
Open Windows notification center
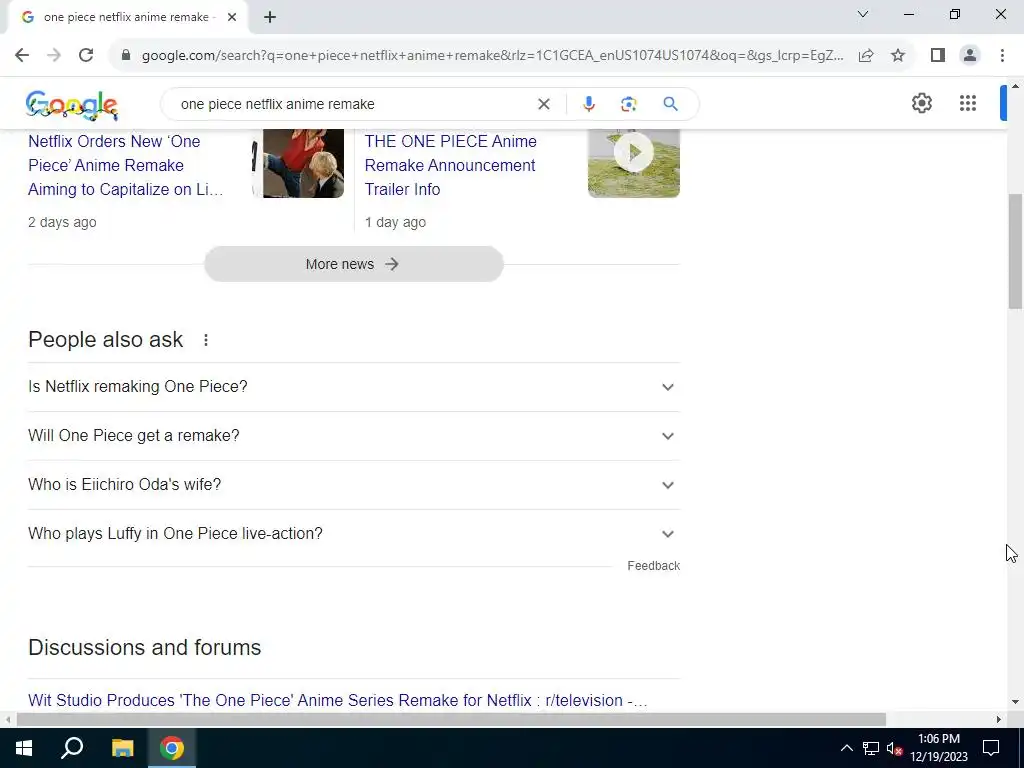991,748
